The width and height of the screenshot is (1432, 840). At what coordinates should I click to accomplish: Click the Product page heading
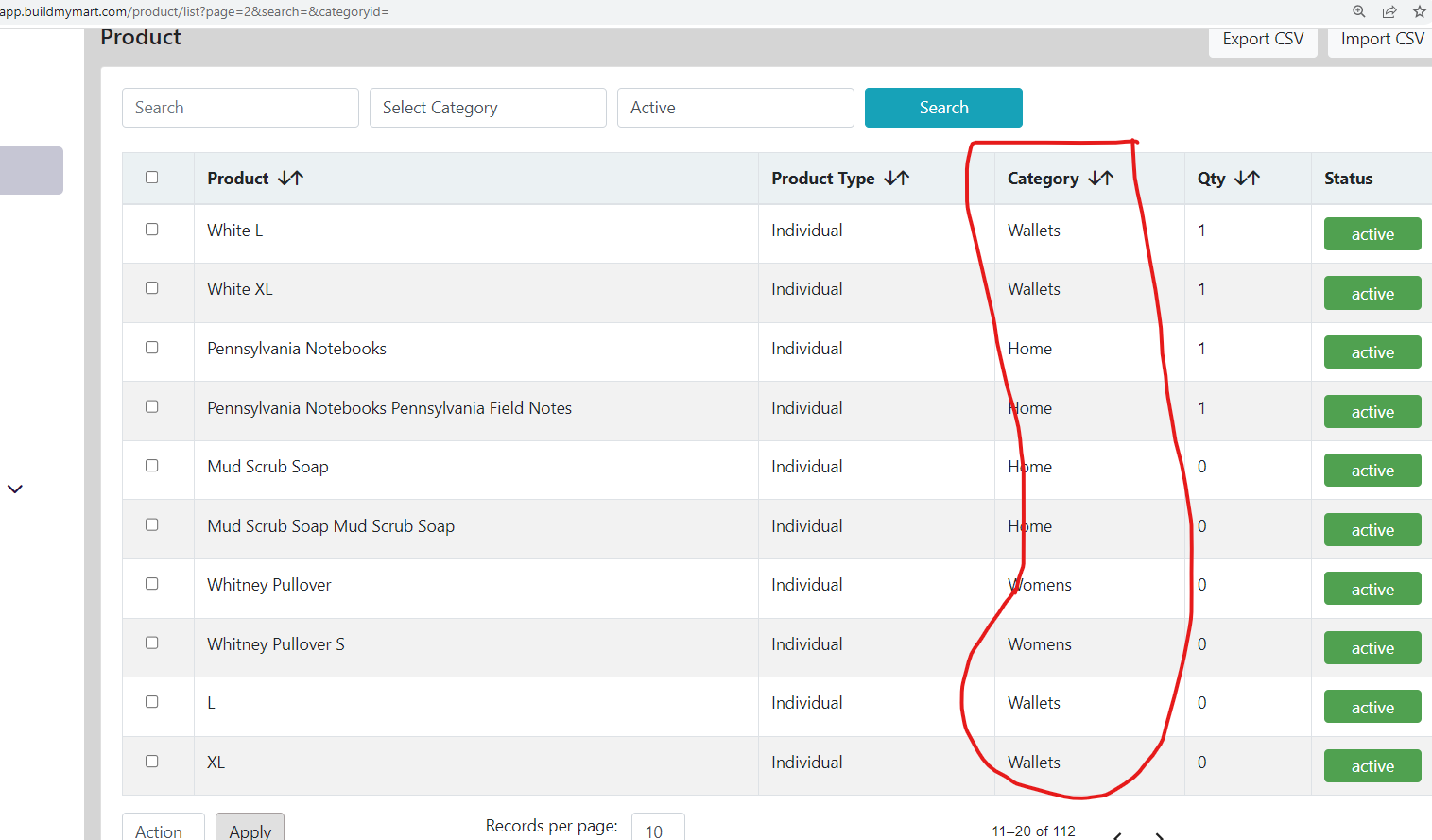pyautogui.click(x=141, y=37)
